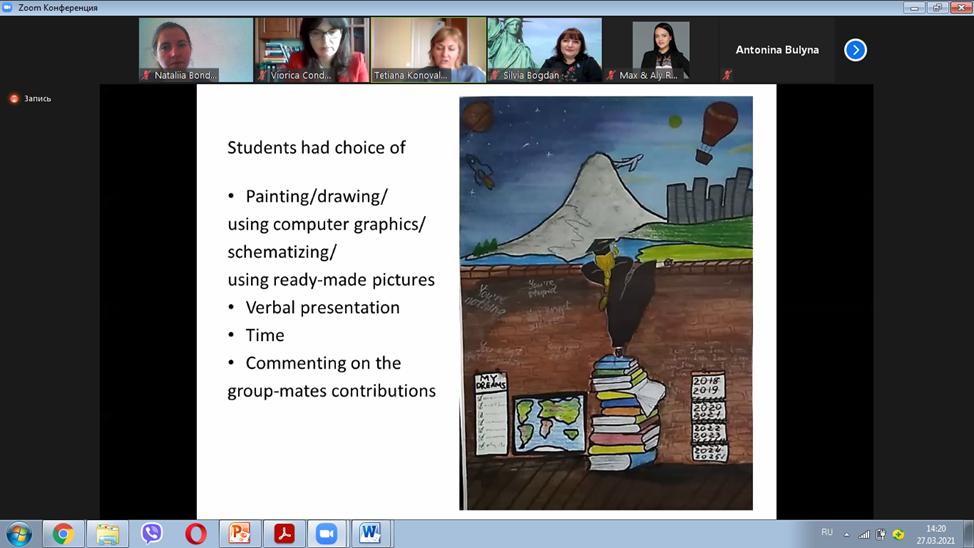The image size is (974, 548).
Task: Click Antonina Bulyna participant tile
Action: 777,50
